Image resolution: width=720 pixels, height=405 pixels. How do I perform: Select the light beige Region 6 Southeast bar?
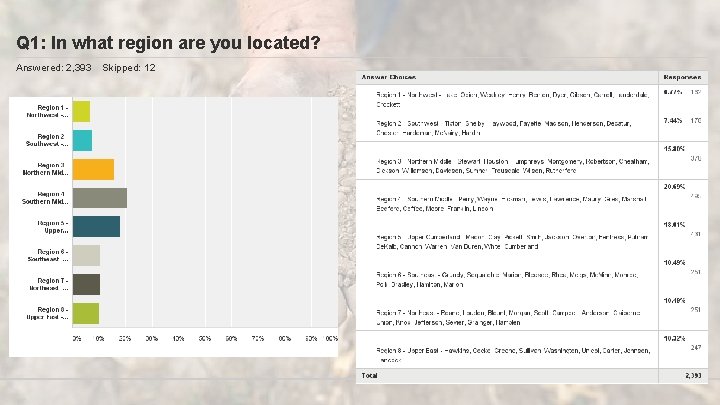86,255
